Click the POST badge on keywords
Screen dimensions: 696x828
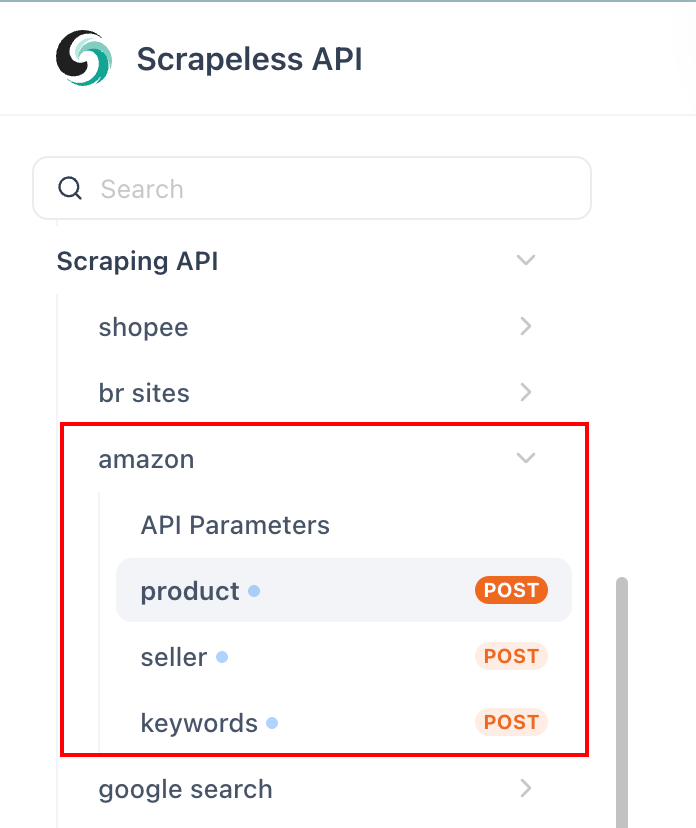click(511, 722)
